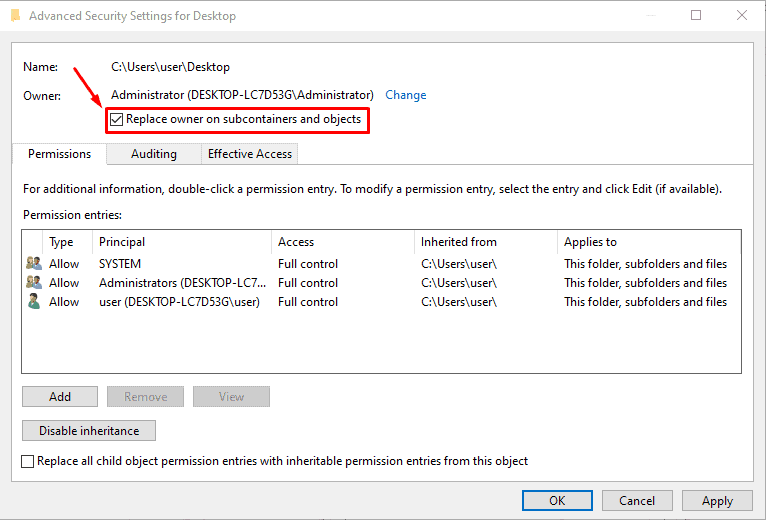Click Full control in the SYSTEM row

click(x=308, y=264)
